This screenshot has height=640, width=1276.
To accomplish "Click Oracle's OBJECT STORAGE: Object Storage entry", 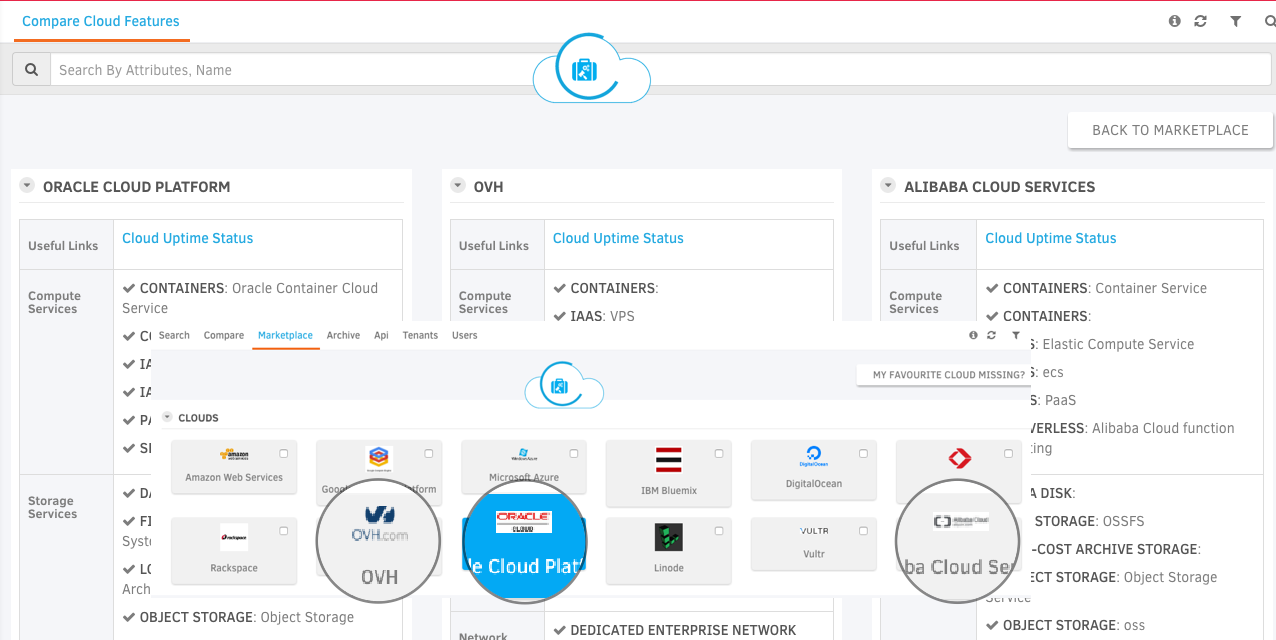I will pyautogui.click(x=238, y=617).
